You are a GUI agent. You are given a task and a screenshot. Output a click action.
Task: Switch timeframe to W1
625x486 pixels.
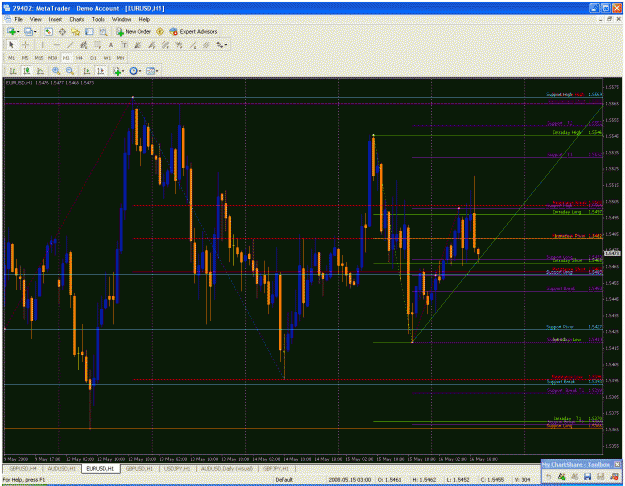[107, 58]
